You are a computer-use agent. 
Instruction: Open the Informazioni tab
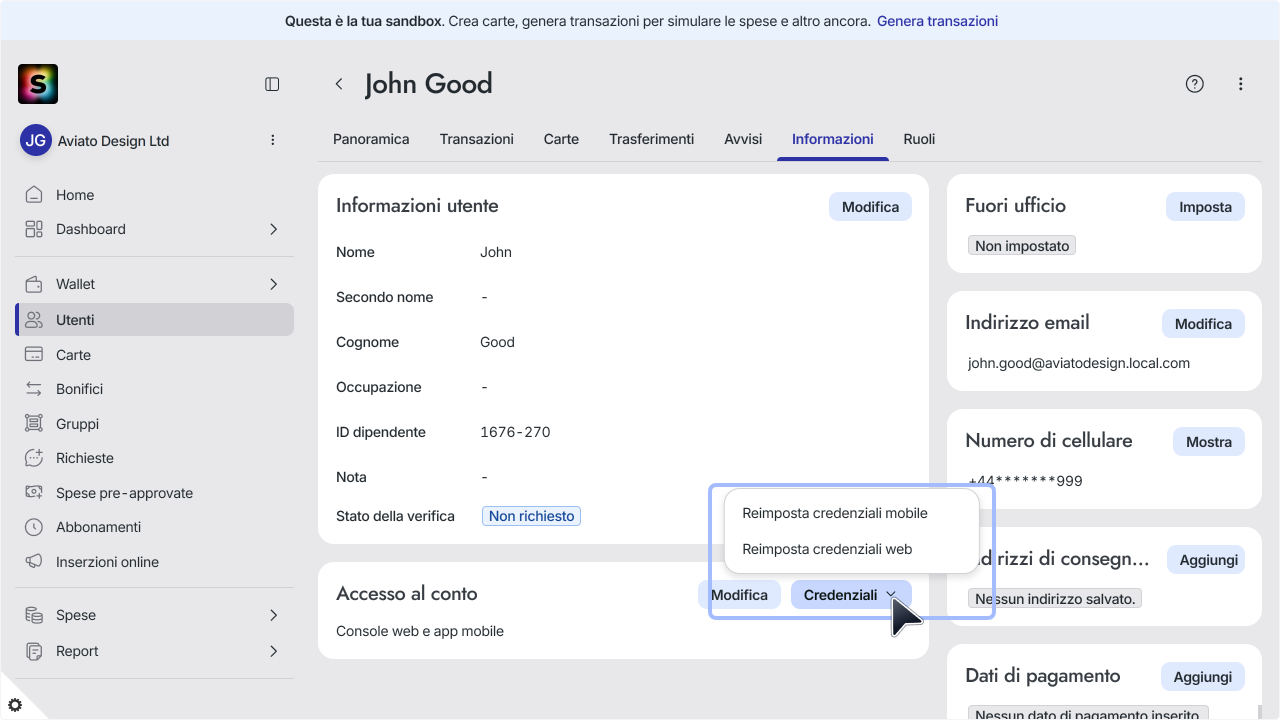pyautogui.click(x=833, y=139)
